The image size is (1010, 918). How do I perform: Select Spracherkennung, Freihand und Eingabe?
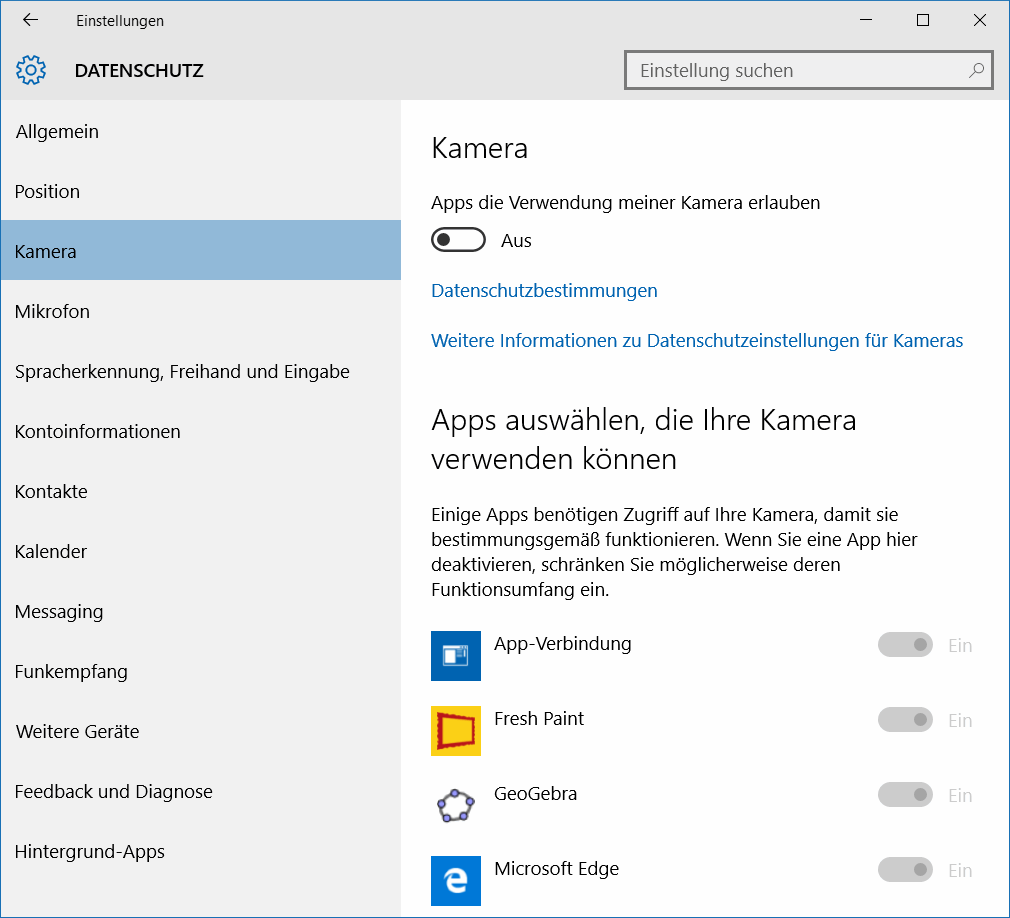[182, 372]
